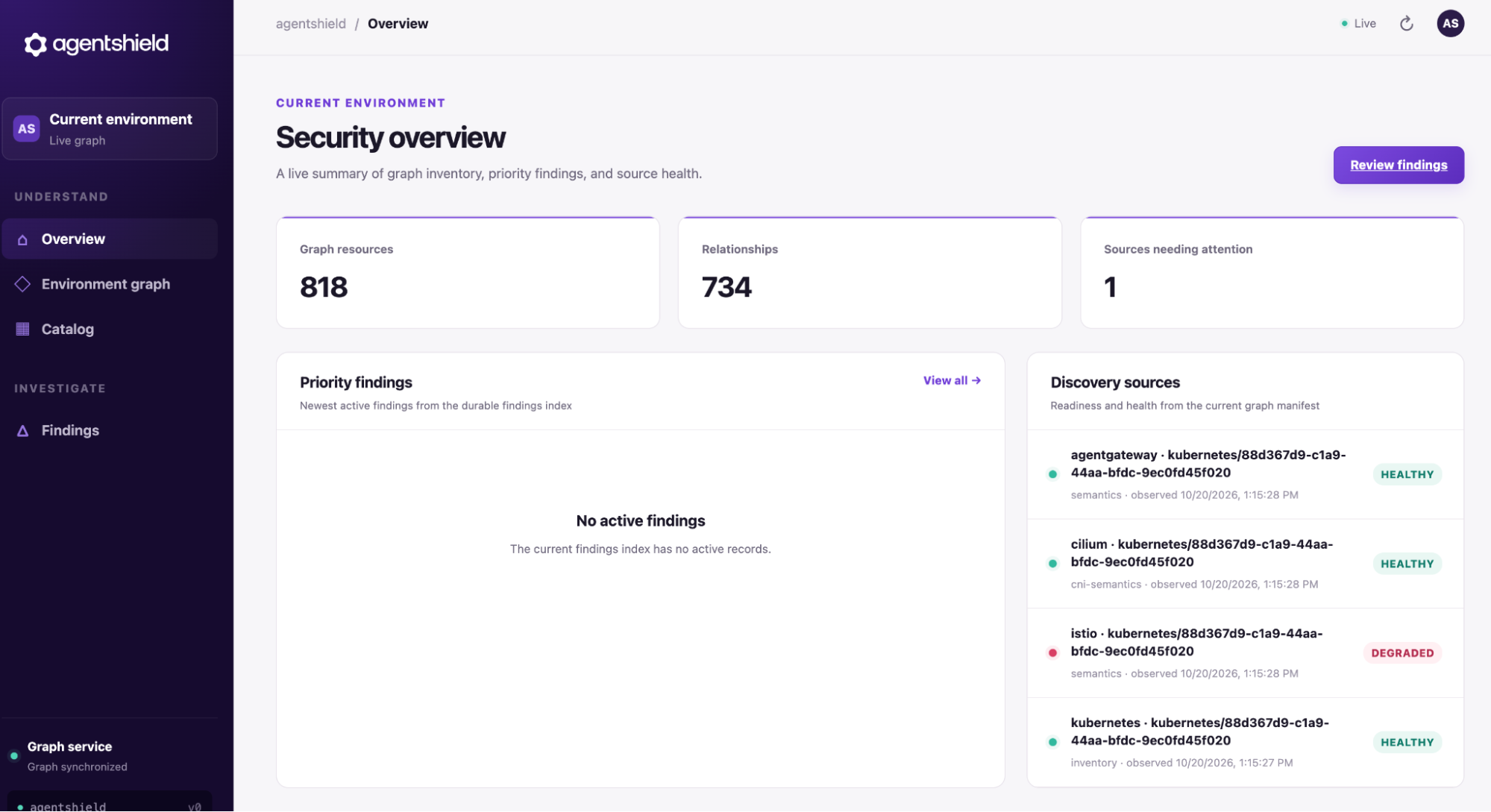Click the Discovery sources heading
1491x812 pixels.
coord(1114,383)
